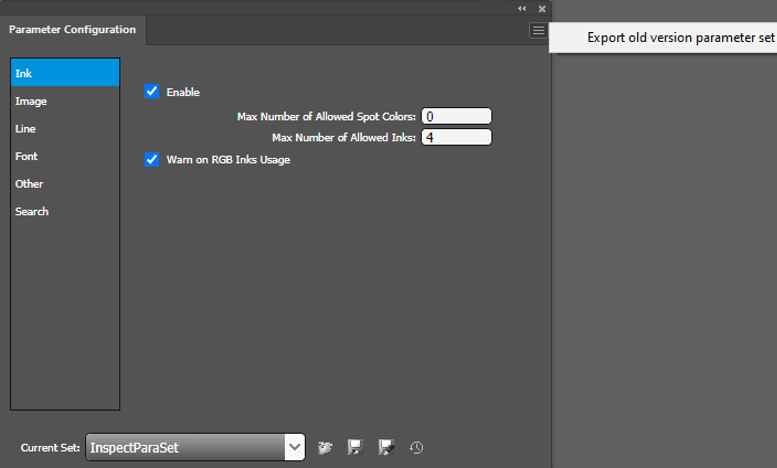Open the panel hamburger menu

click(538, 31)
